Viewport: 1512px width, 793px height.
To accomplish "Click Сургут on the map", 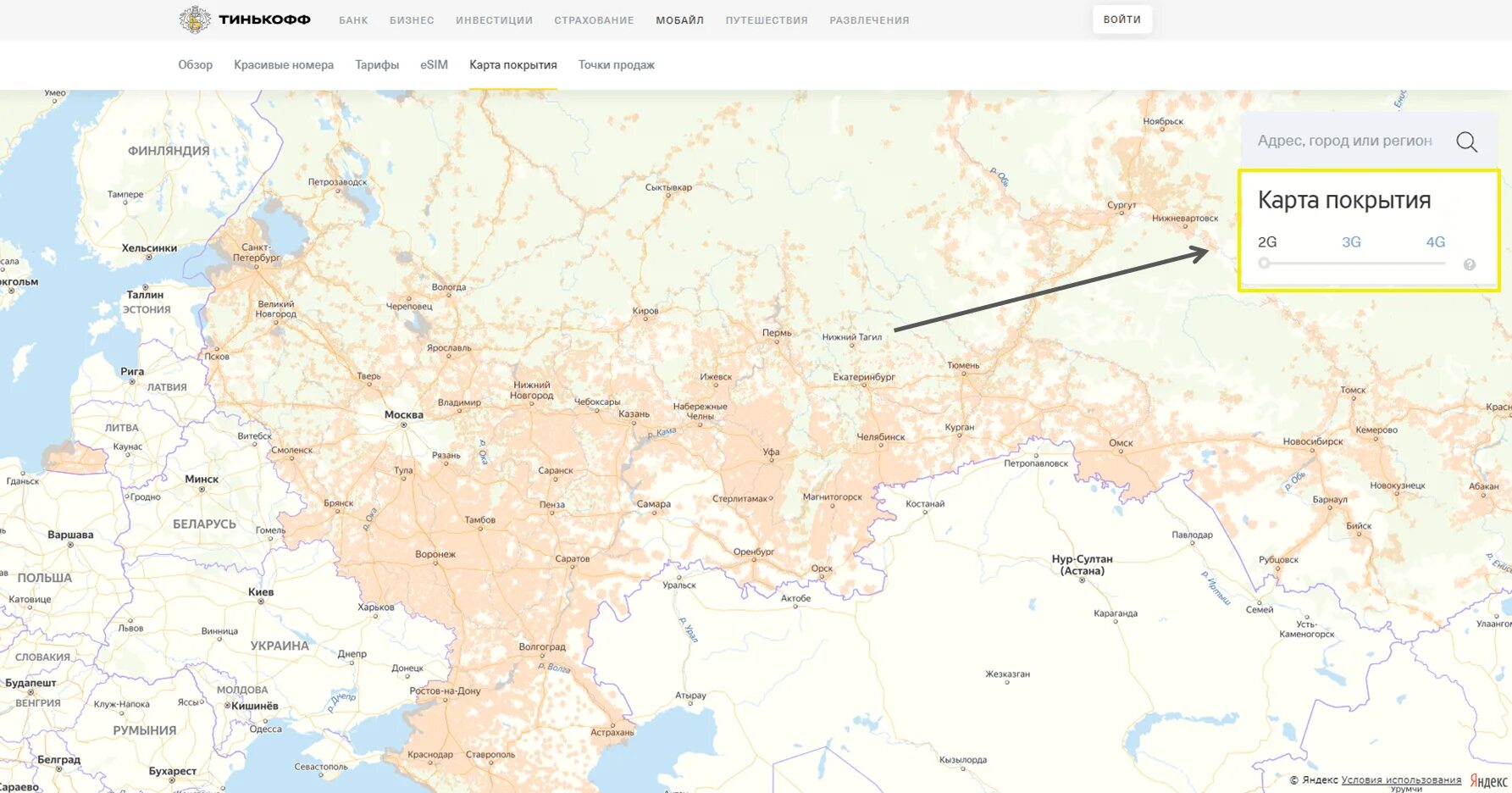I will point(1122,205).
